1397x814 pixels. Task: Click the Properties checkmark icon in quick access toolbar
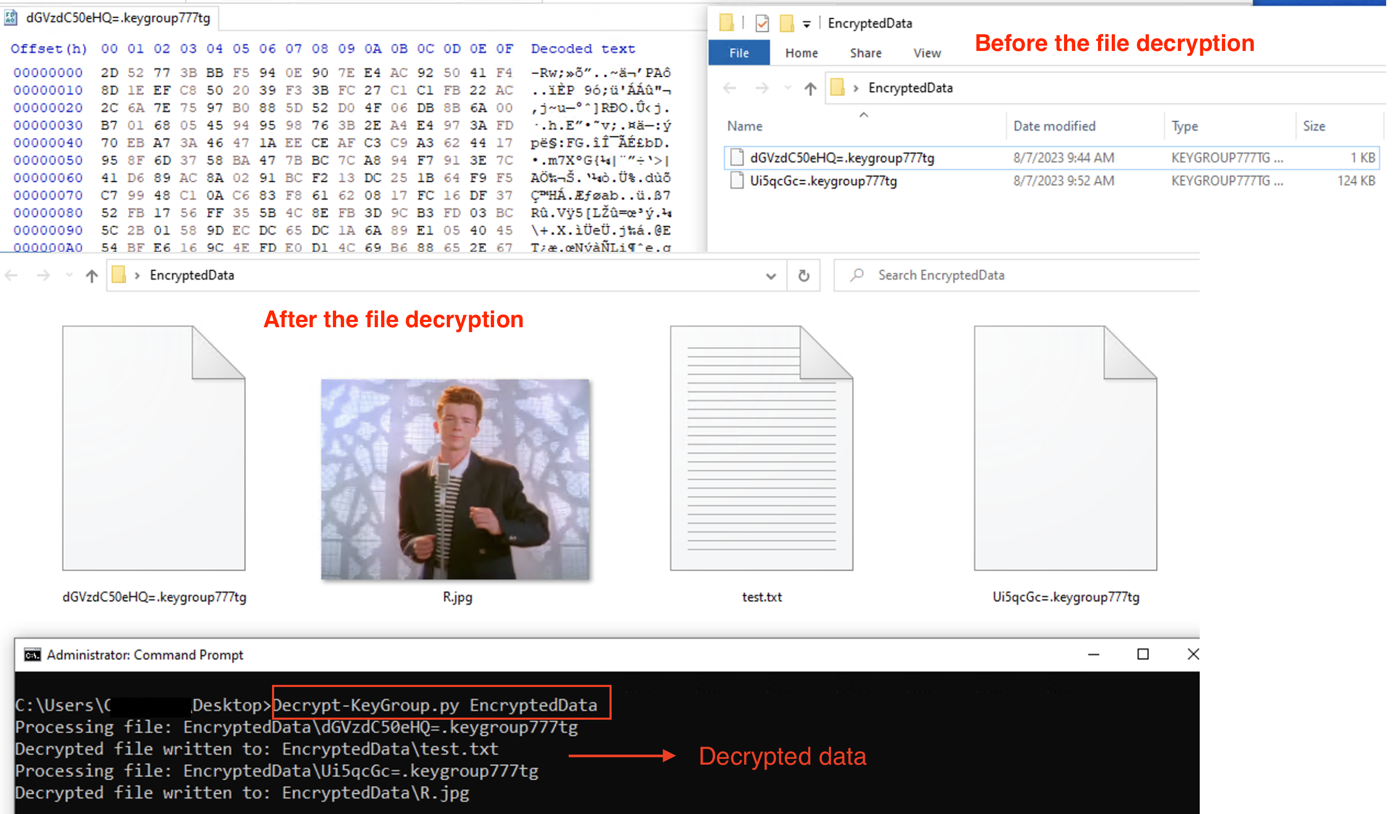pos(762,23)
